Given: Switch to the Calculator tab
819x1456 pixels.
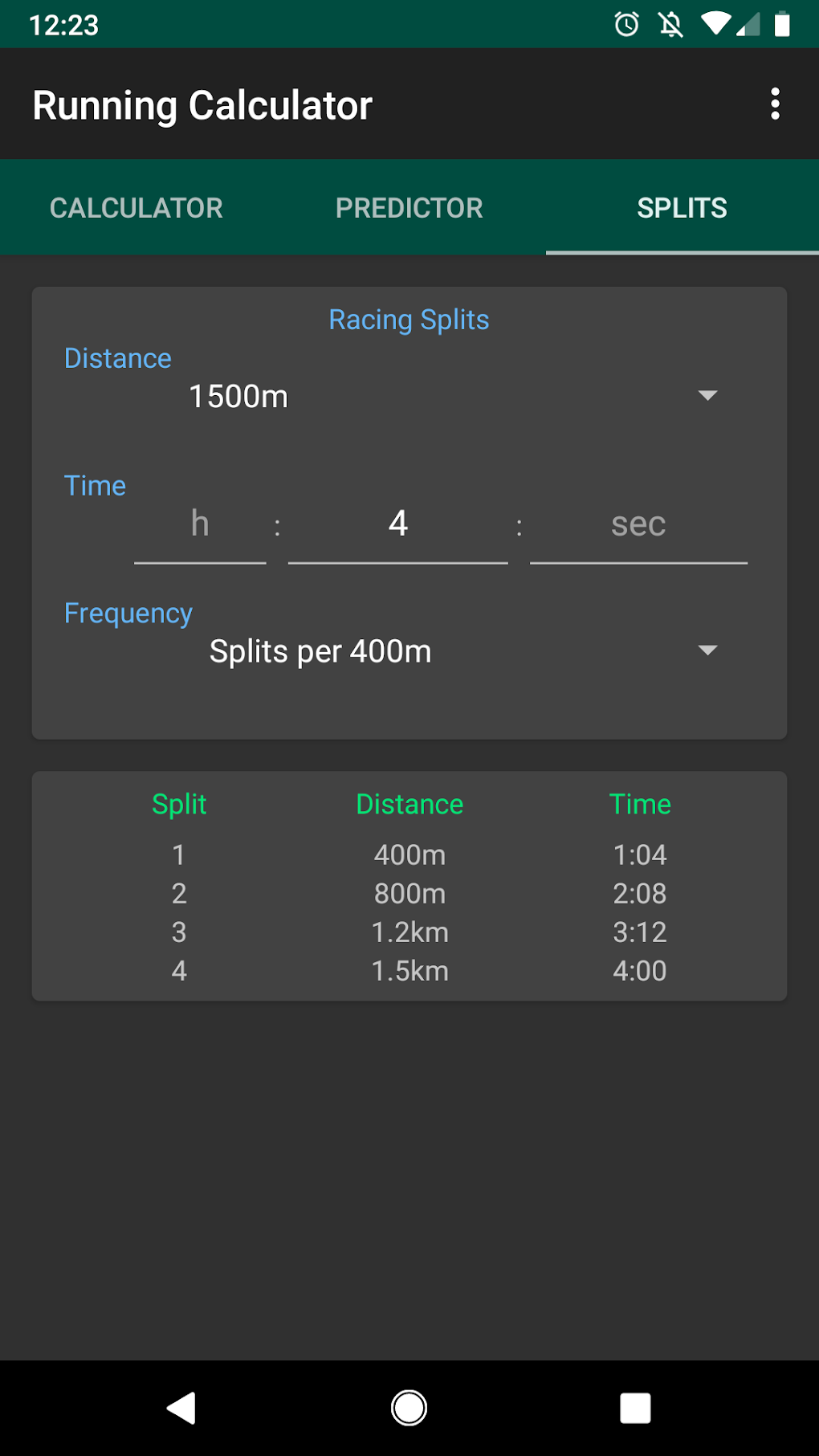Looking at the screenshot, I should pos(136,208).
